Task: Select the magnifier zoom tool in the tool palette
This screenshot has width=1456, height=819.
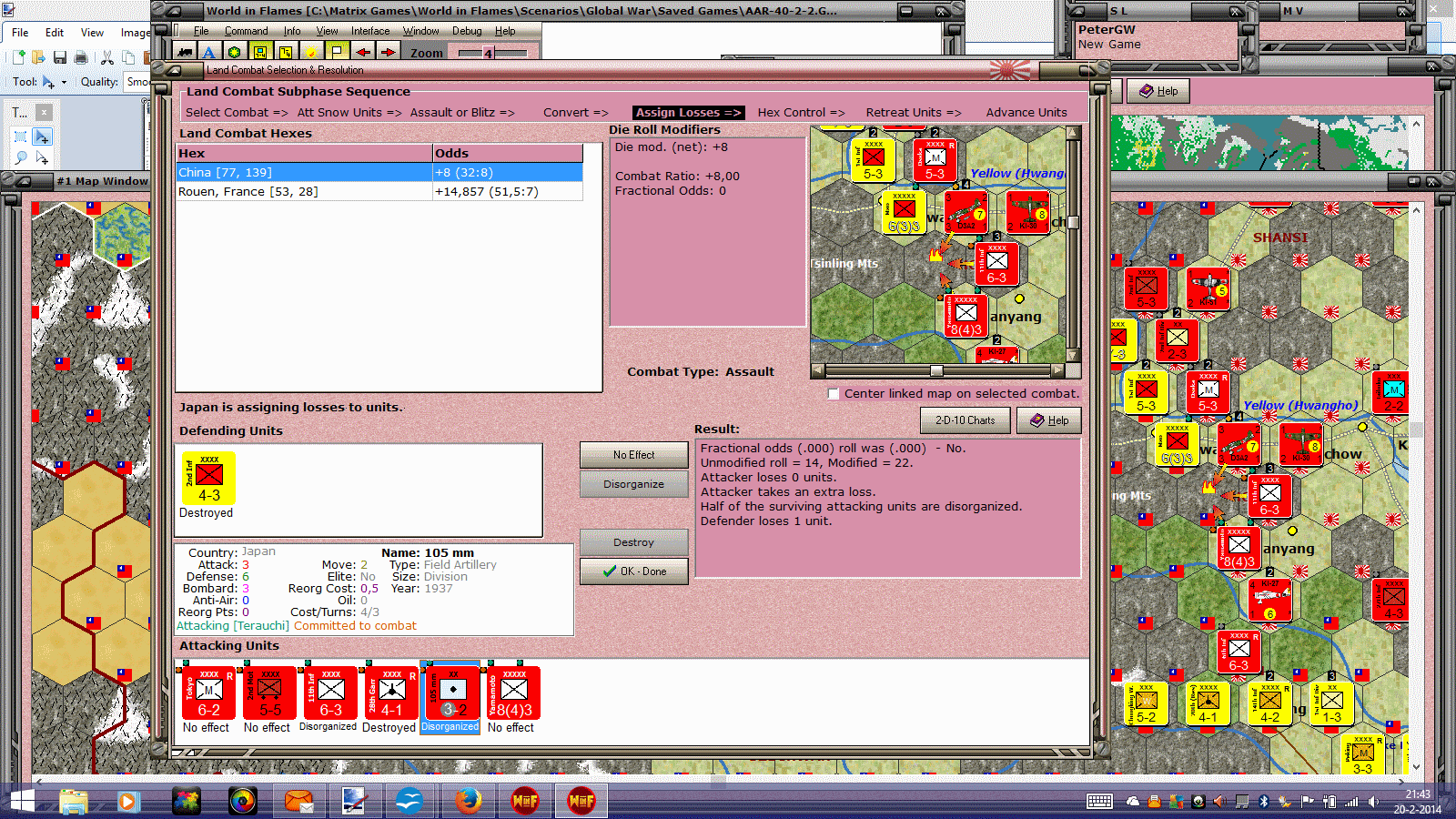Action: 20,157
